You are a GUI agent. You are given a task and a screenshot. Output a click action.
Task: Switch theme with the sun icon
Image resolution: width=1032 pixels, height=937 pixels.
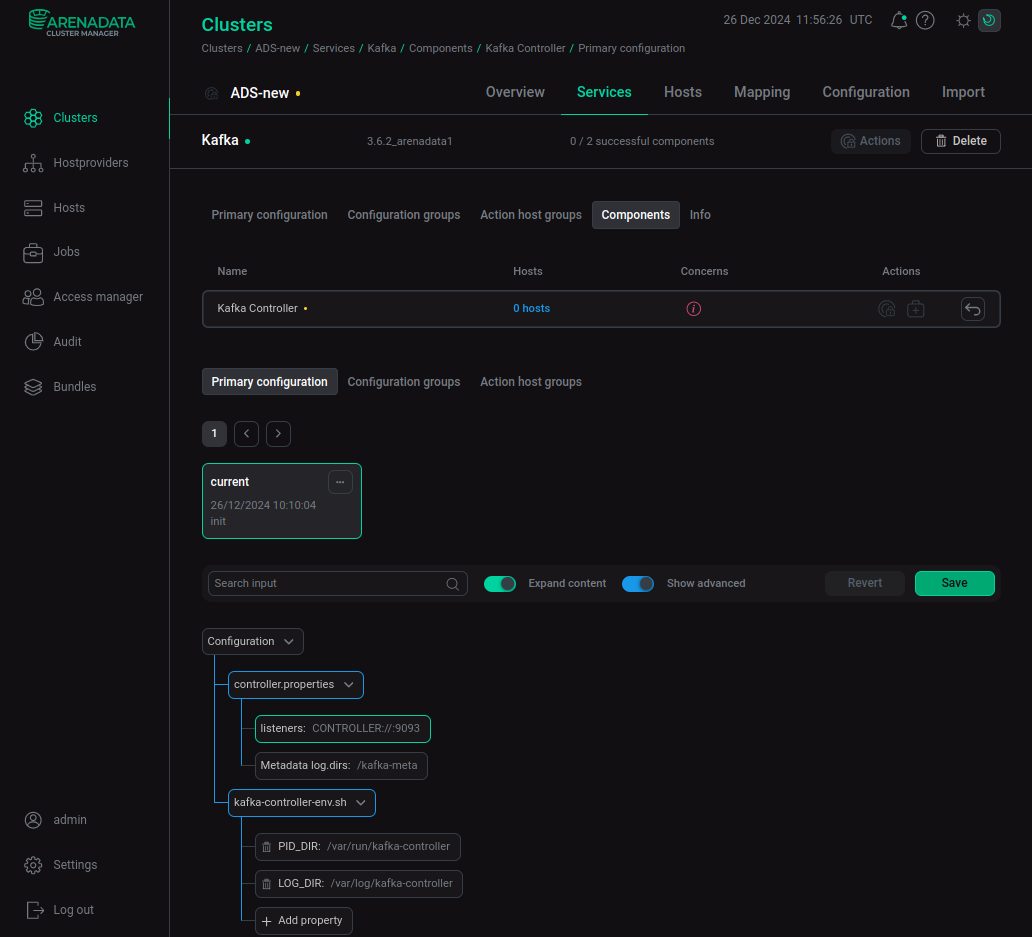[x=963, y=20]
